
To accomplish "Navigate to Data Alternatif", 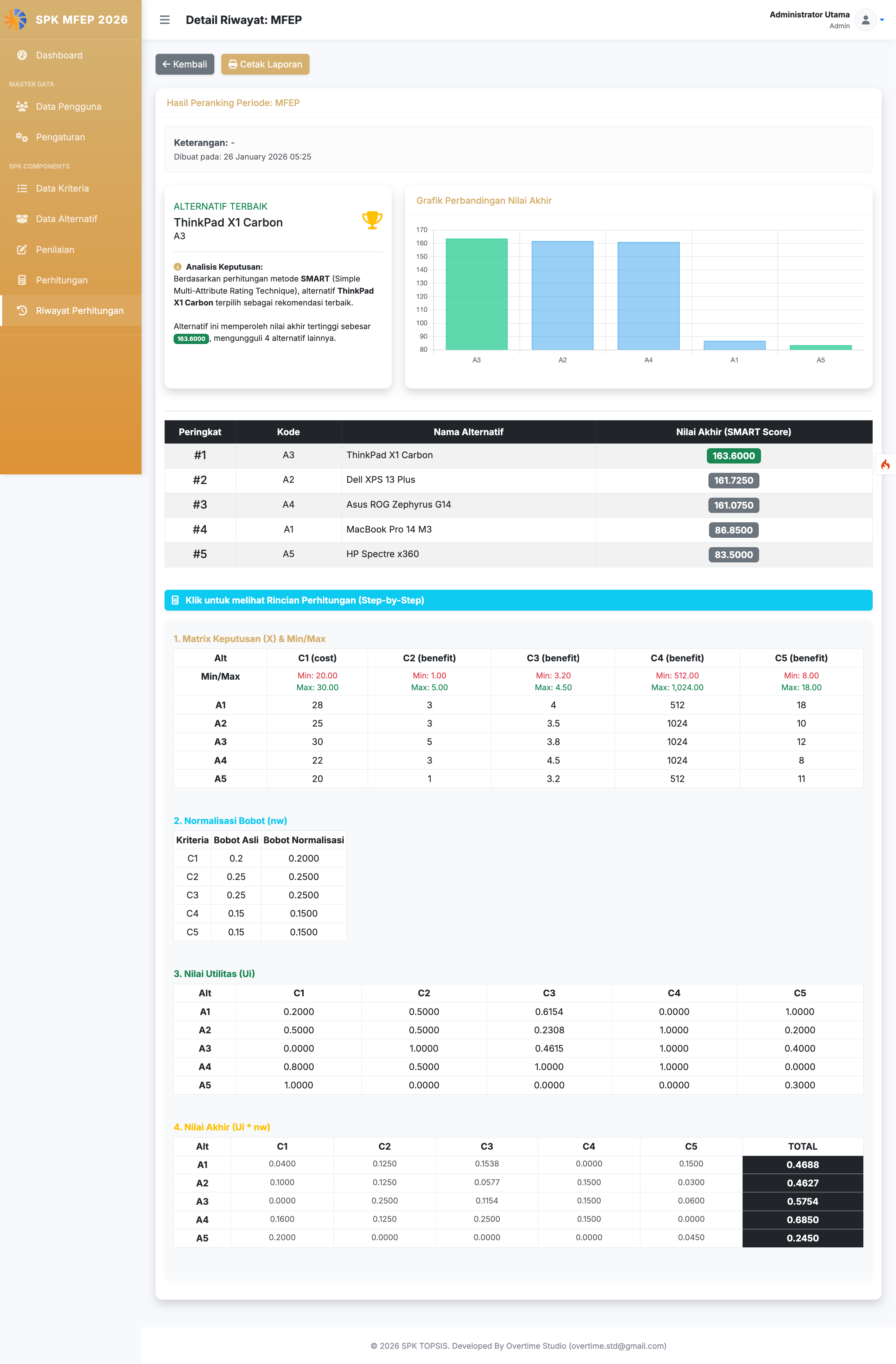I will click(x=71, y=219).
